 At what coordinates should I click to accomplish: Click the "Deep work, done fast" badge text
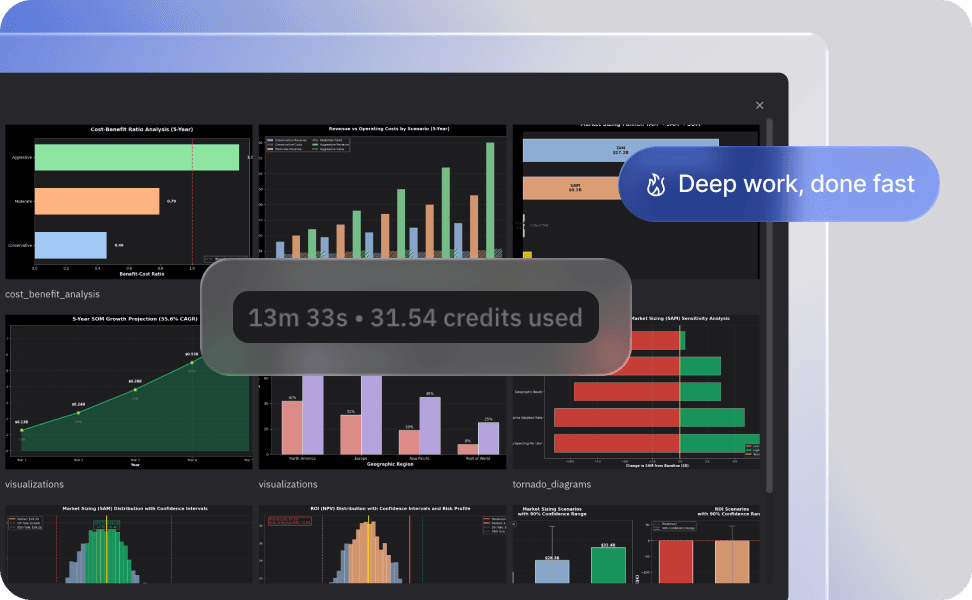click(796, 184)
